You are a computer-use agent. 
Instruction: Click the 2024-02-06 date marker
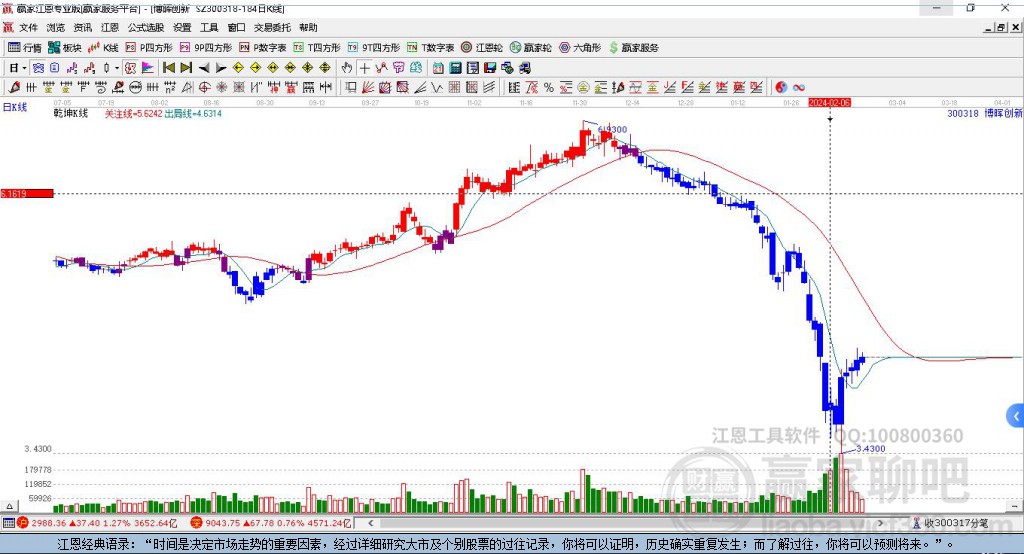tap(829, 103)
